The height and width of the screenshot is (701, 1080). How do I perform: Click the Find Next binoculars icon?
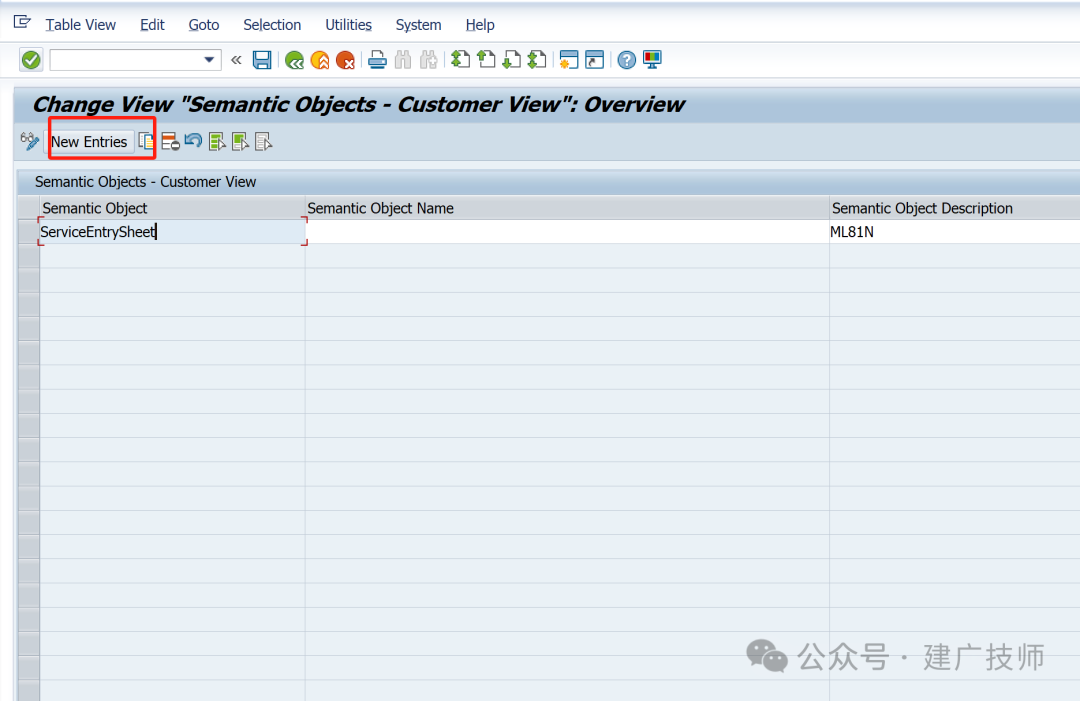(x=428, y=60)
